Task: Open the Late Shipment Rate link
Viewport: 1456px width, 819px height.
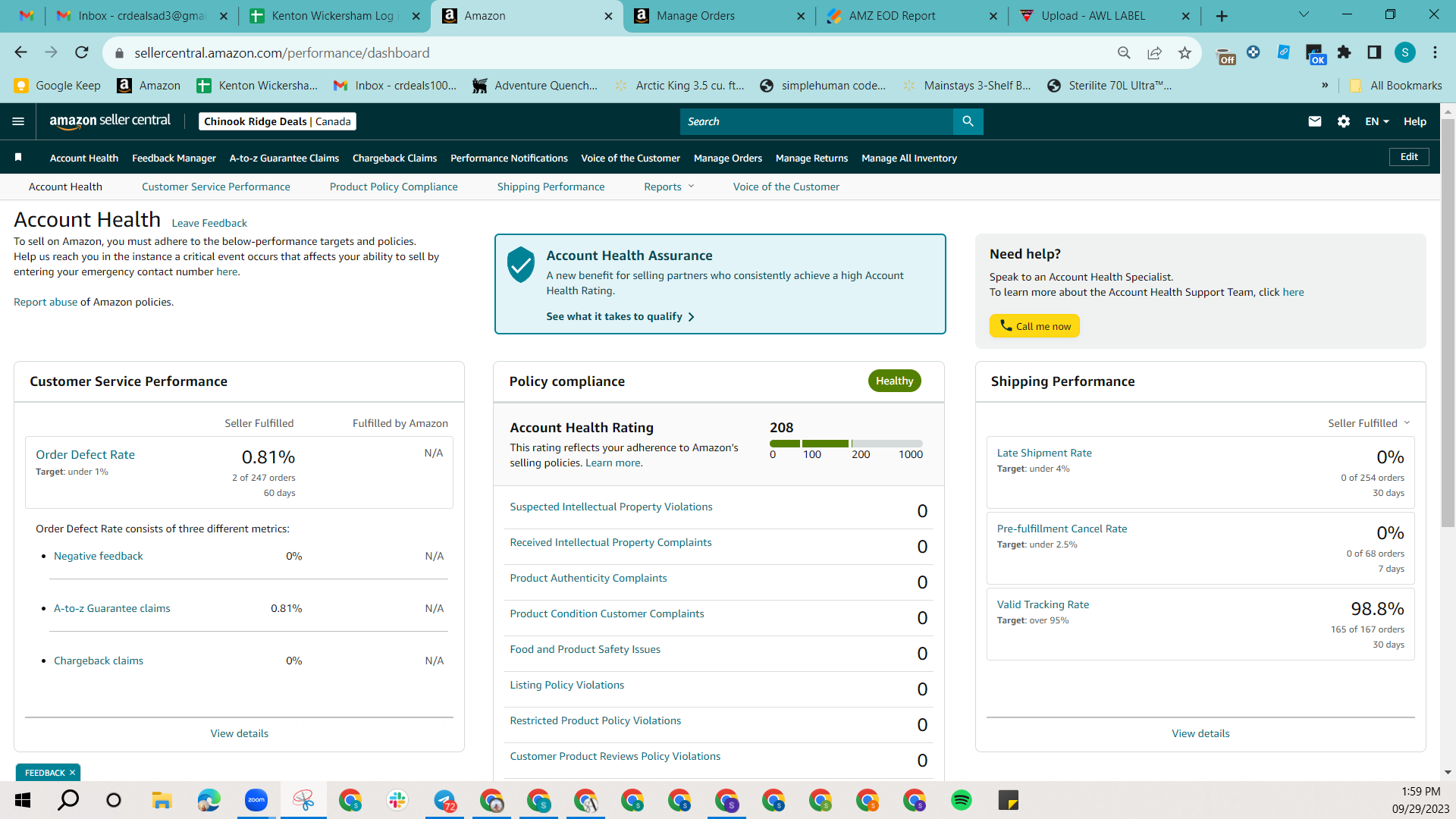Action: (x=1044, y=453)
